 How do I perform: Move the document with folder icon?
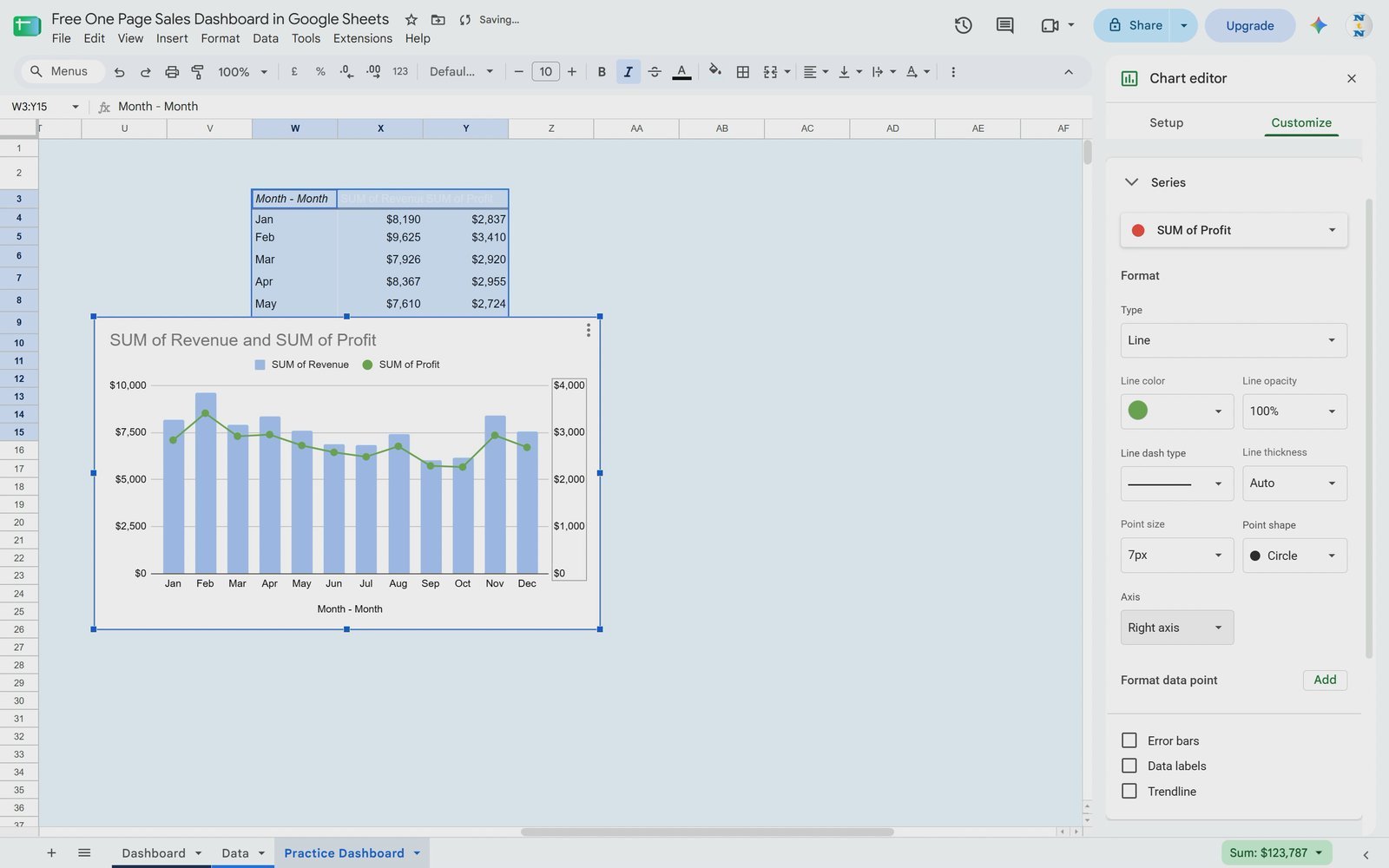pos(438,19)
